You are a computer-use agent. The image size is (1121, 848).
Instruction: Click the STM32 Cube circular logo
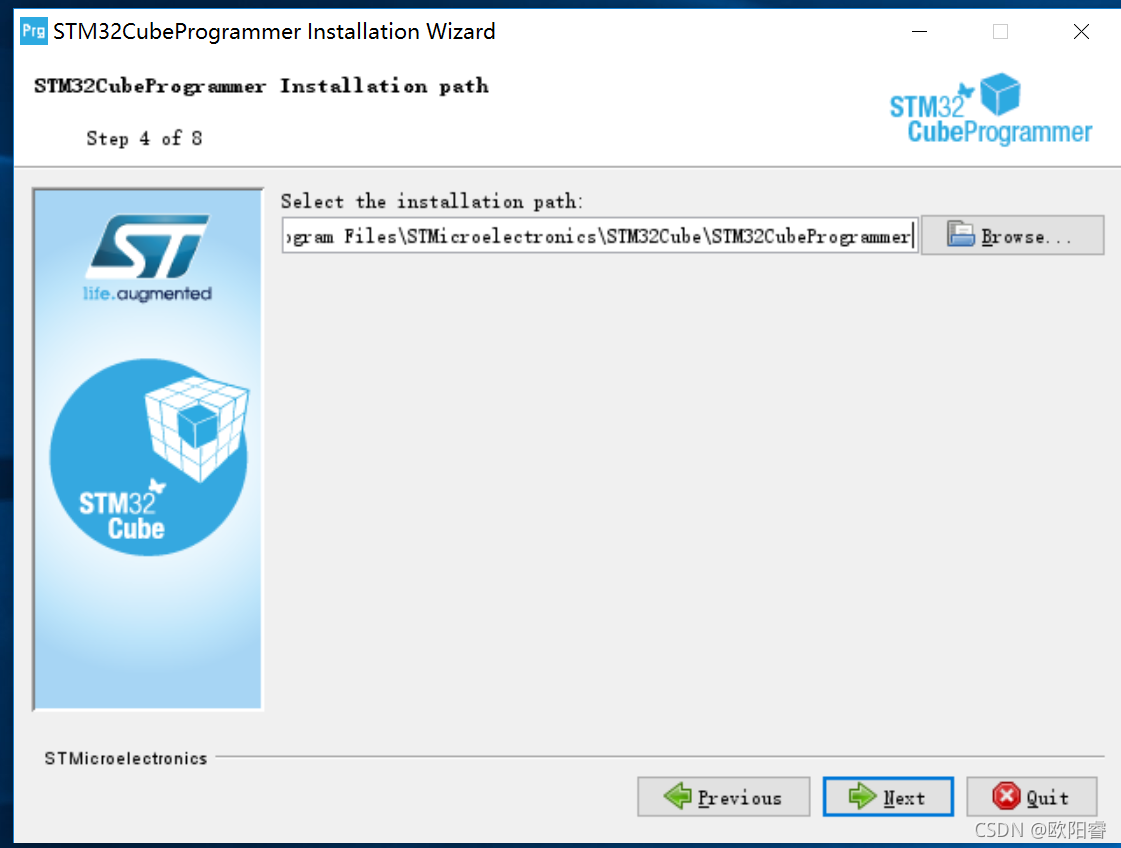pyautogui.click(x=149, y=457)
